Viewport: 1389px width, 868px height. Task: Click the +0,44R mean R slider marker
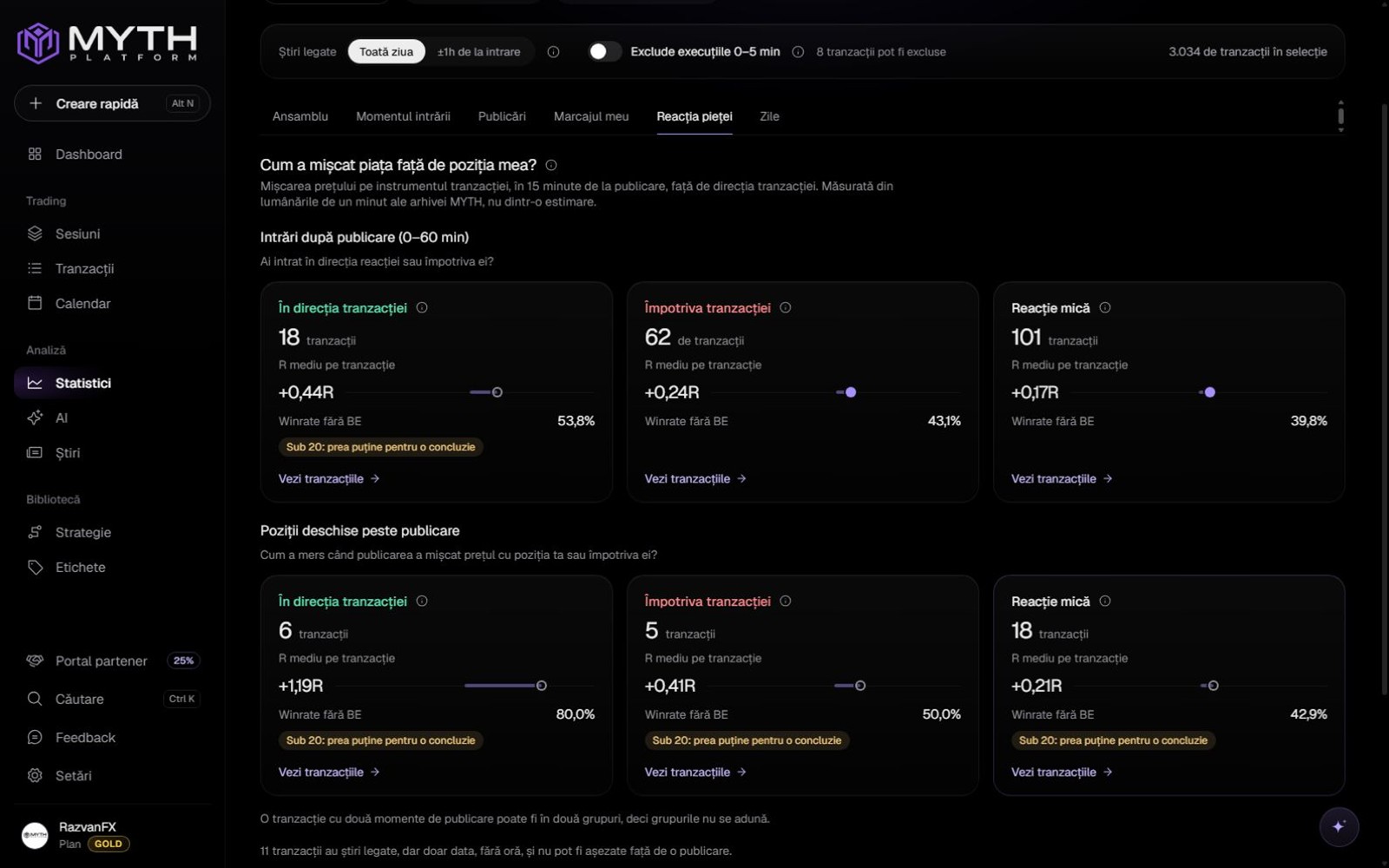[497, 392]
